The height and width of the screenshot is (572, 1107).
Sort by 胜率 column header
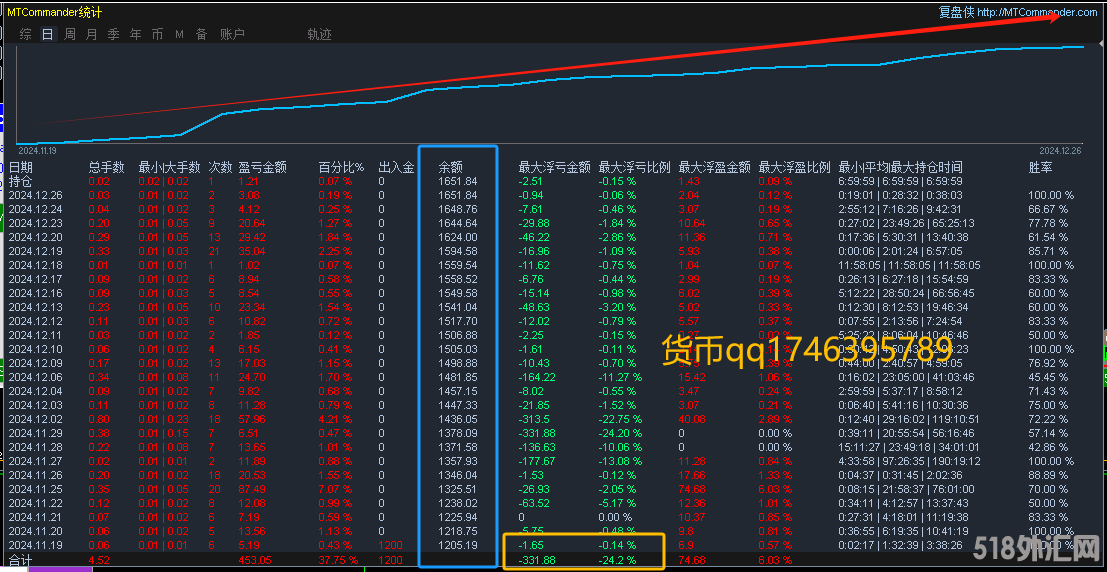[1041, 167]
